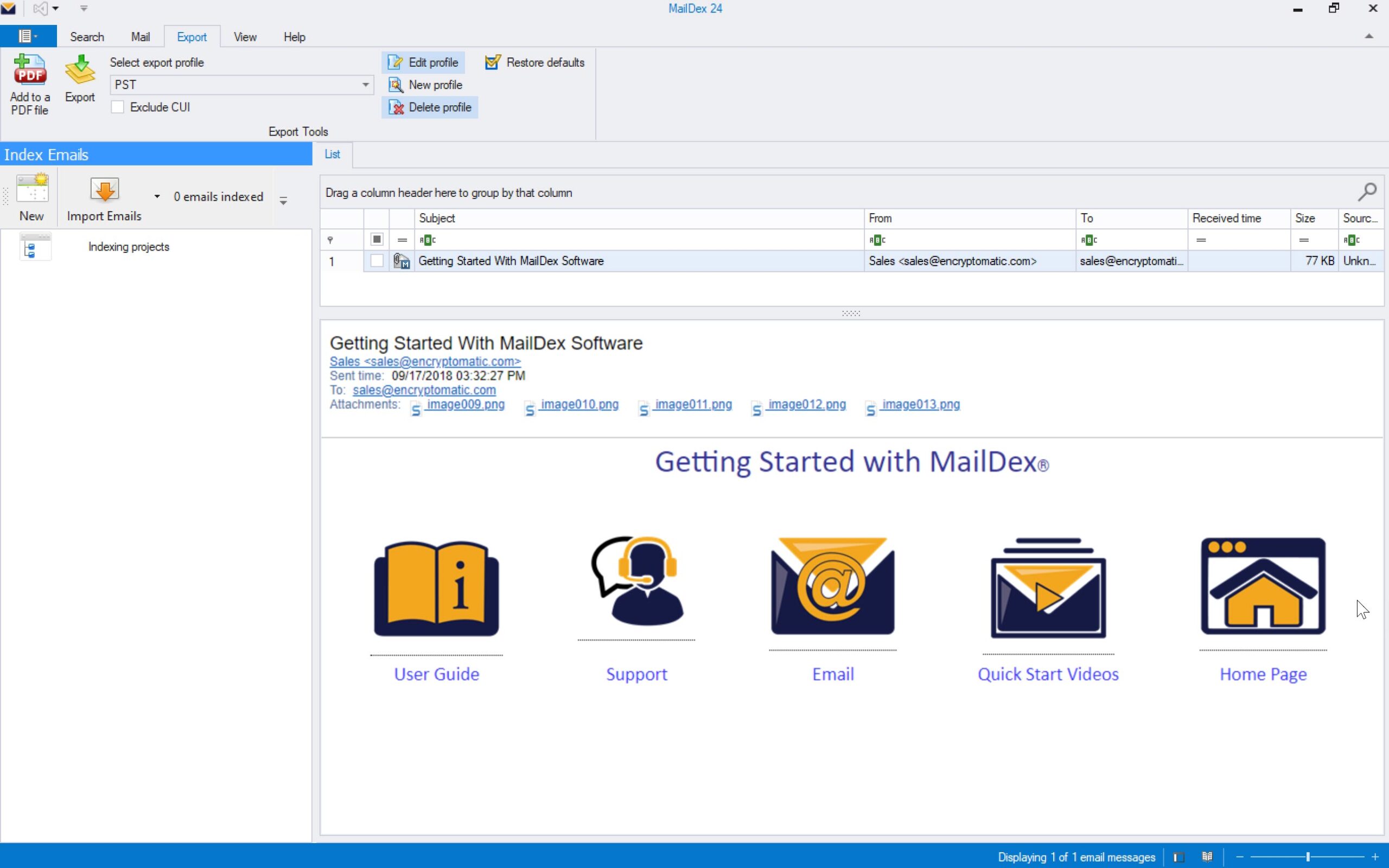Open the quick access toolbar dropdown arrow
Screen dimensions: 1389x868
56,8
